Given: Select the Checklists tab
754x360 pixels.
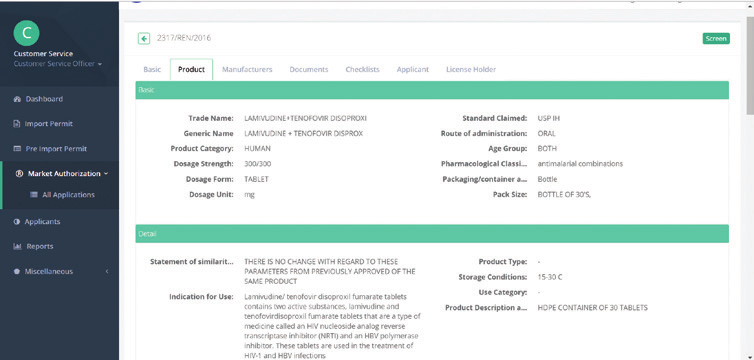Looking at the screenshot, I should tap(363, 69).
